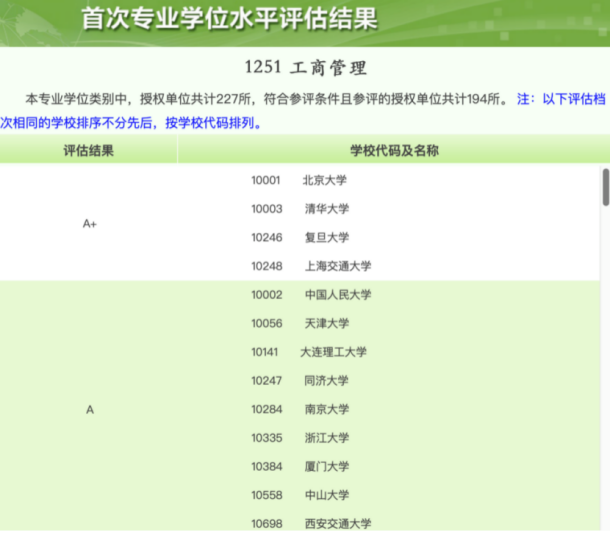Select the 北京大学 row name
612x534 pixels.
point(324,180)
